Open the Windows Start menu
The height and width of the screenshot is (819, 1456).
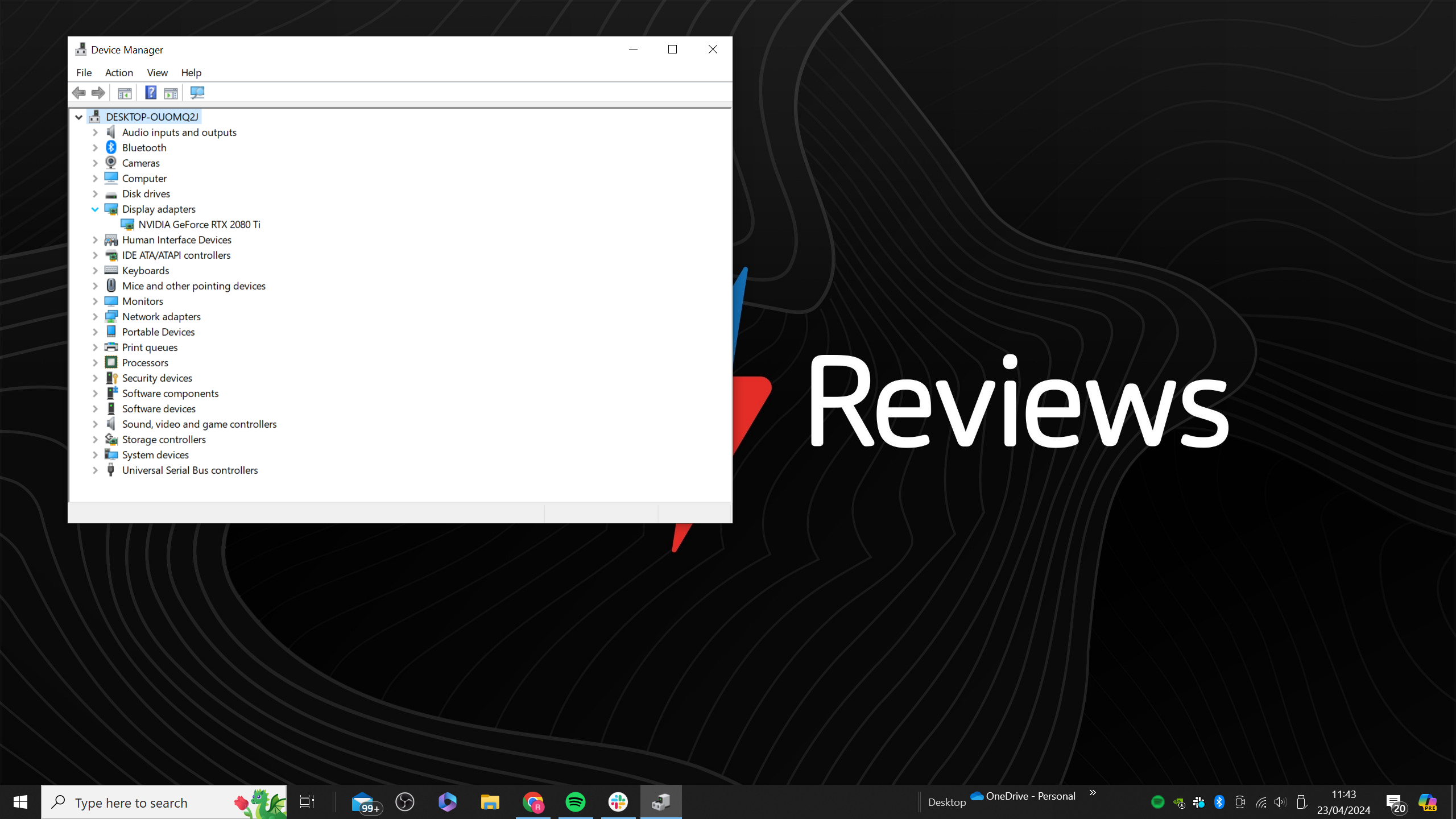coord(20,802)
